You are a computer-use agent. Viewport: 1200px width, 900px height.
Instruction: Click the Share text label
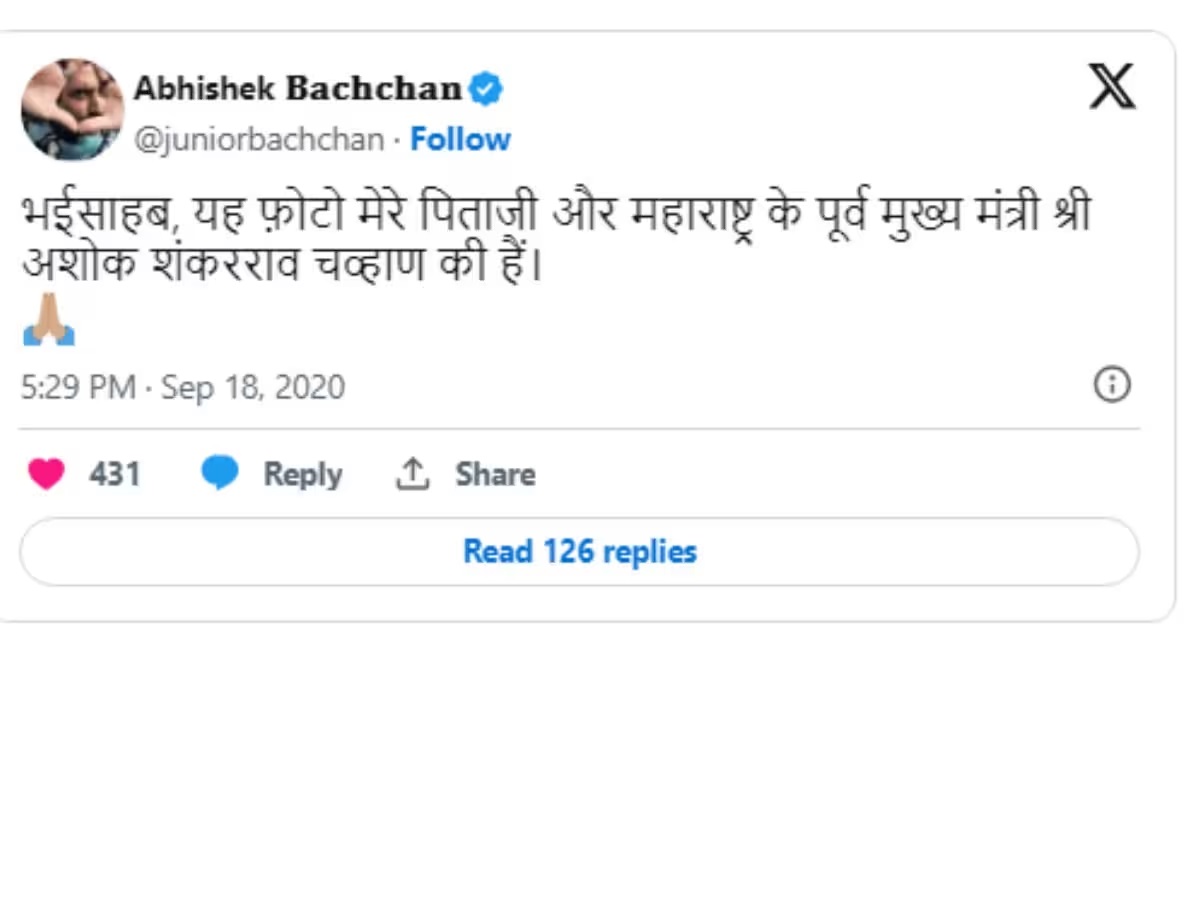(495, 474)
